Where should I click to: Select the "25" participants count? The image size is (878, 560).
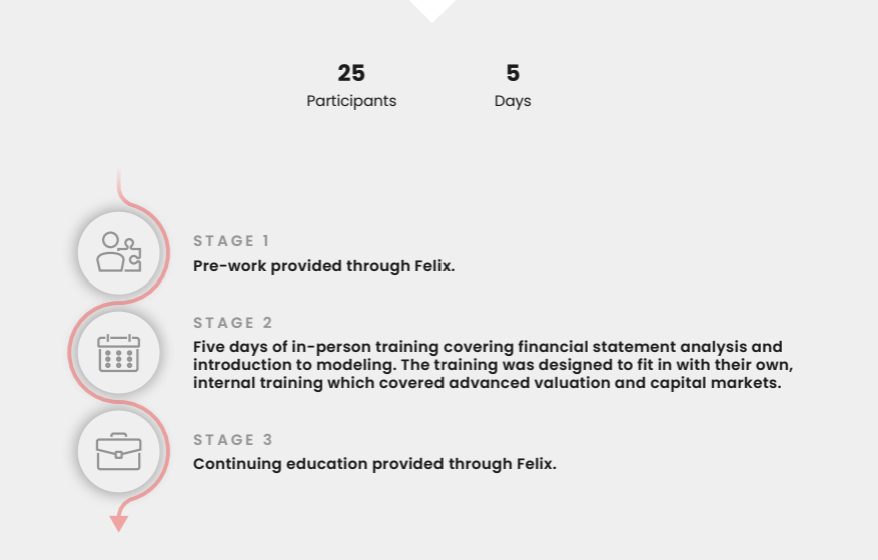(x=351, y=73)
